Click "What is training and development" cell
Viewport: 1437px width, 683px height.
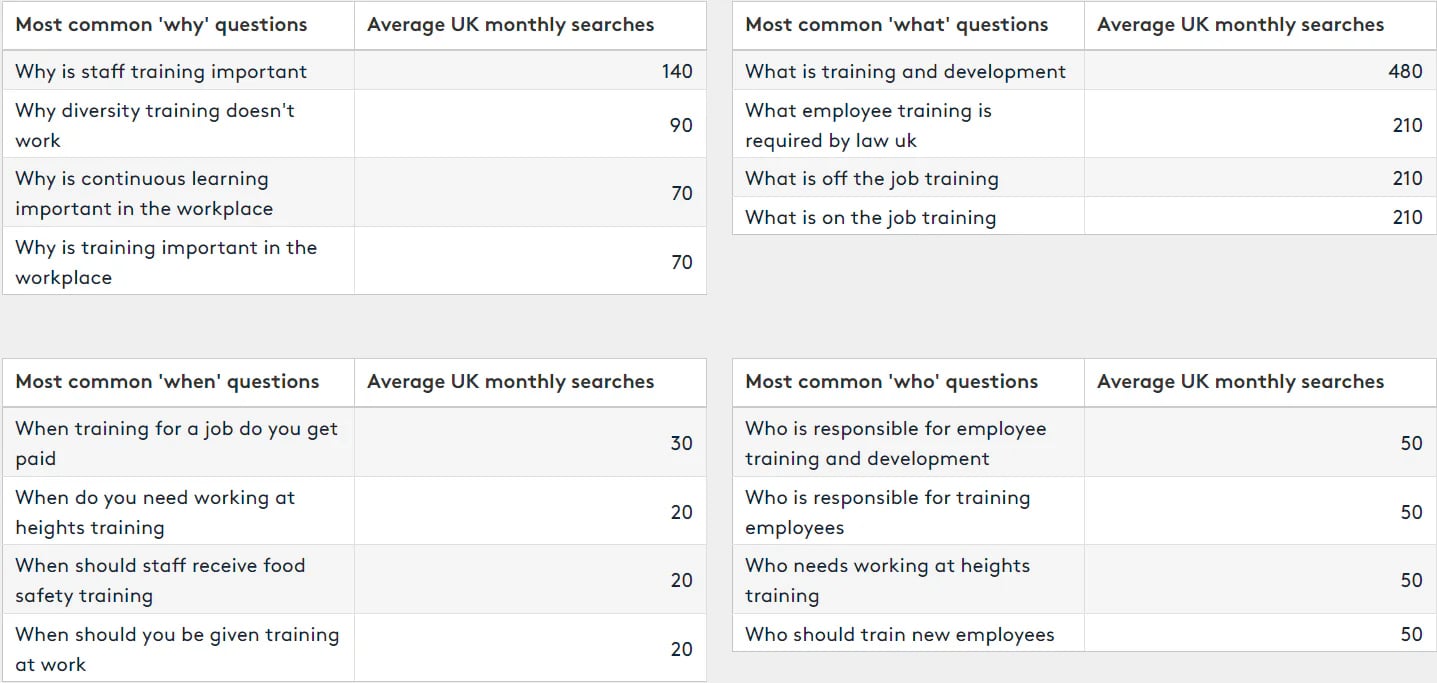(x=905, y=72)
